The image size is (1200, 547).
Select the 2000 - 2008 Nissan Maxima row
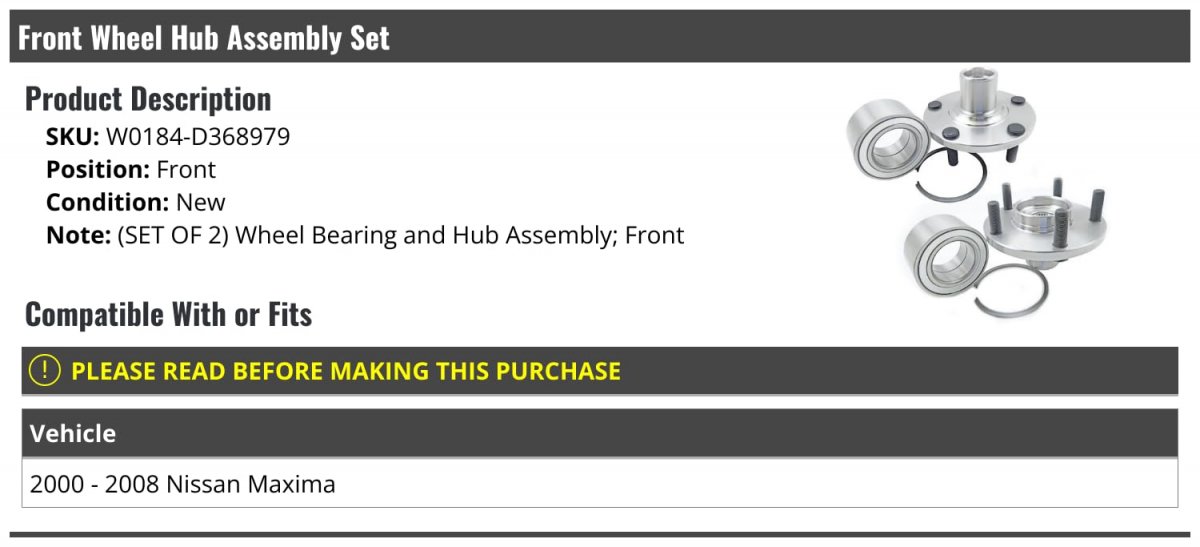(x=183, y=485)
